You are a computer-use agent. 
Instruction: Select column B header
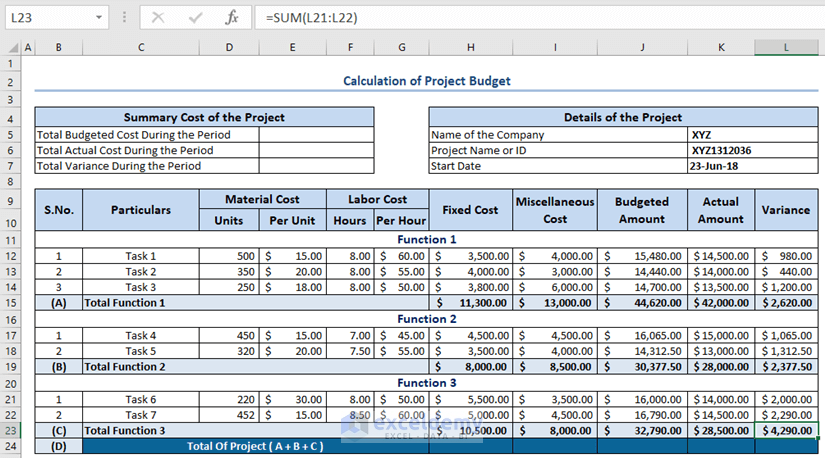pyautogui.click(x=58, y=48)
